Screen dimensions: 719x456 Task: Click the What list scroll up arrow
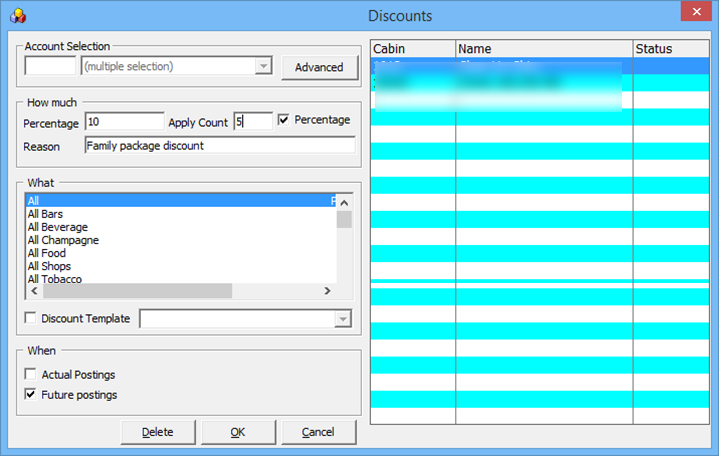click(x=344, y=202)
